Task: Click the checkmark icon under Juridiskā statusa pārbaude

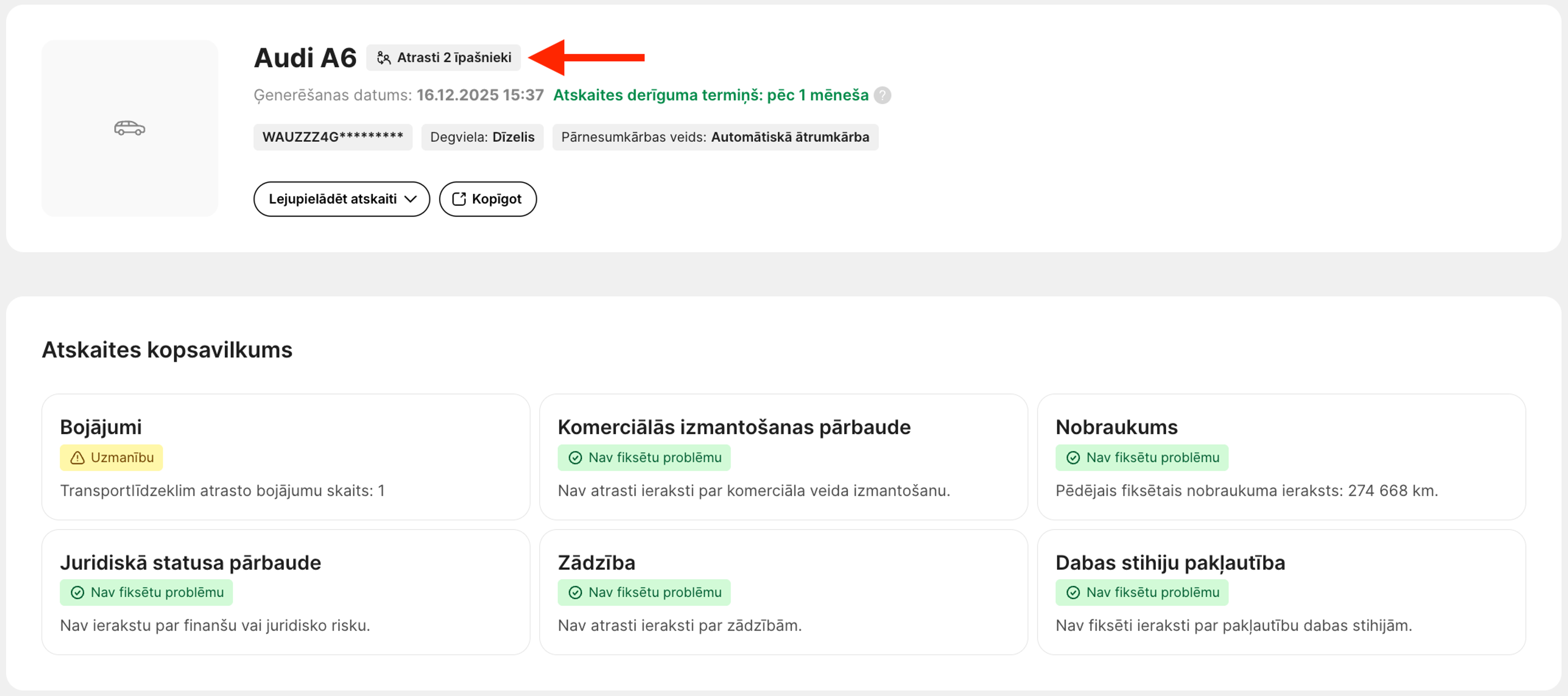Action: [x=77, y=593]
